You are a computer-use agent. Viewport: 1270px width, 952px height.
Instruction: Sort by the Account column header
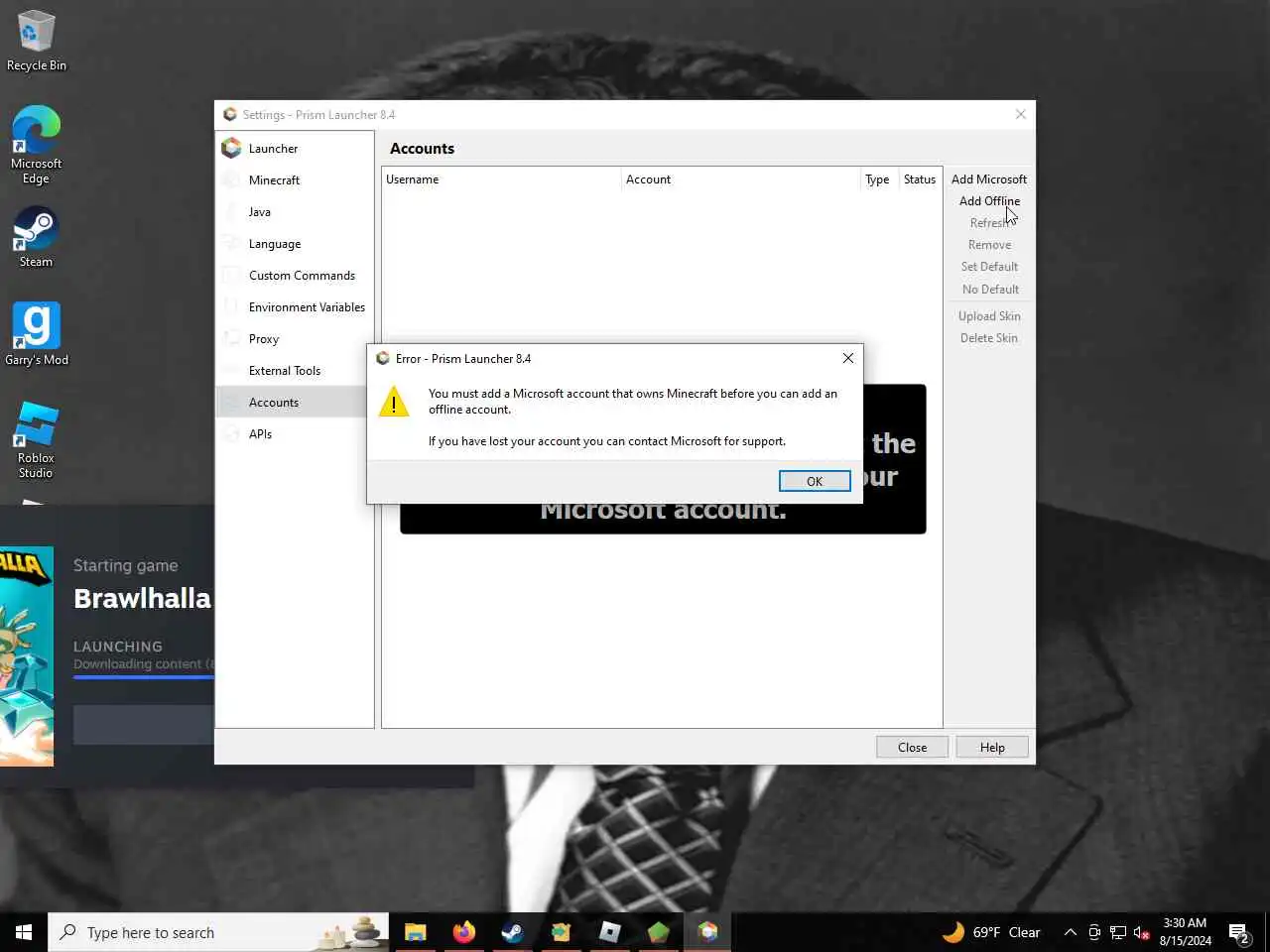pos(741,179)
